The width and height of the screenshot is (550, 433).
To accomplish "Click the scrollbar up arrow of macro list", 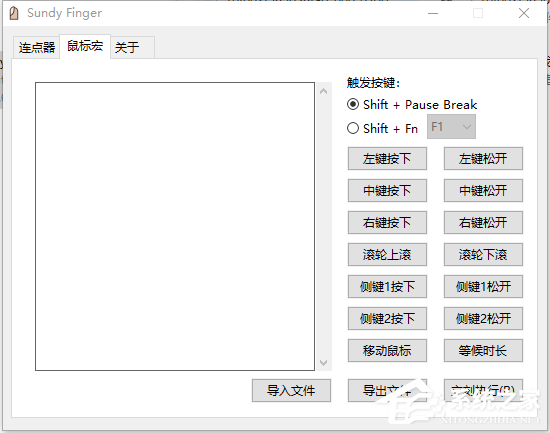I will (324, 91).
